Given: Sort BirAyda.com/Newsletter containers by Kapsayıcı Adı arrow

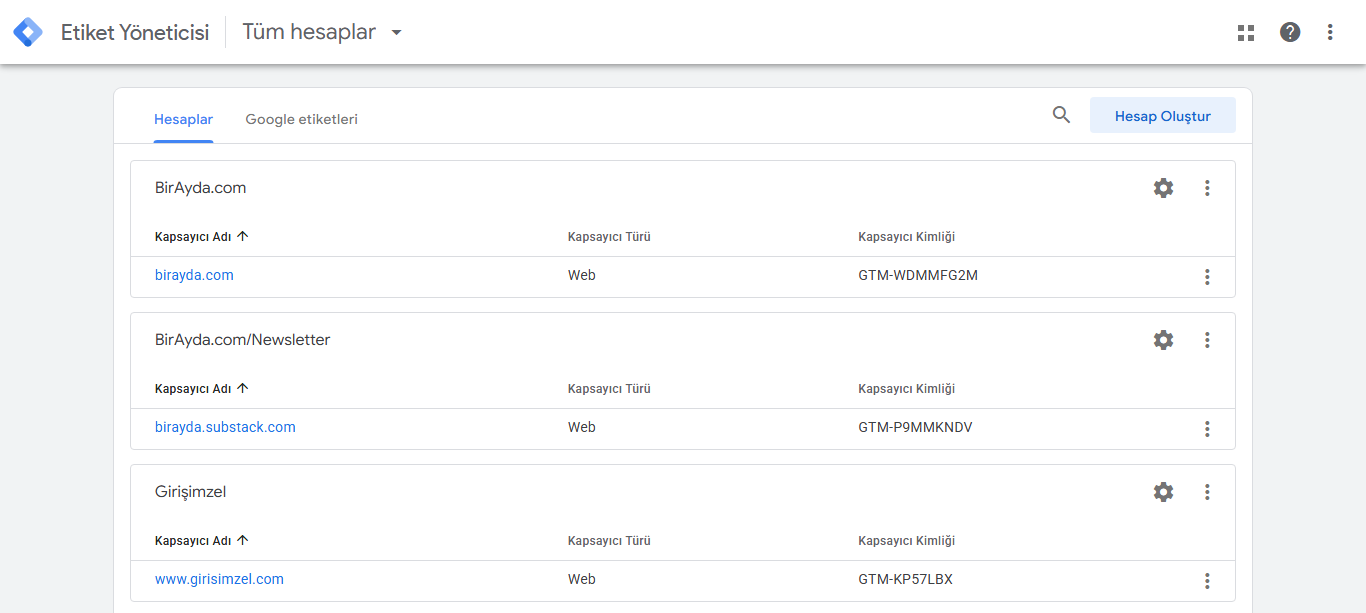Looking at the screenshot, I should 243,388.
